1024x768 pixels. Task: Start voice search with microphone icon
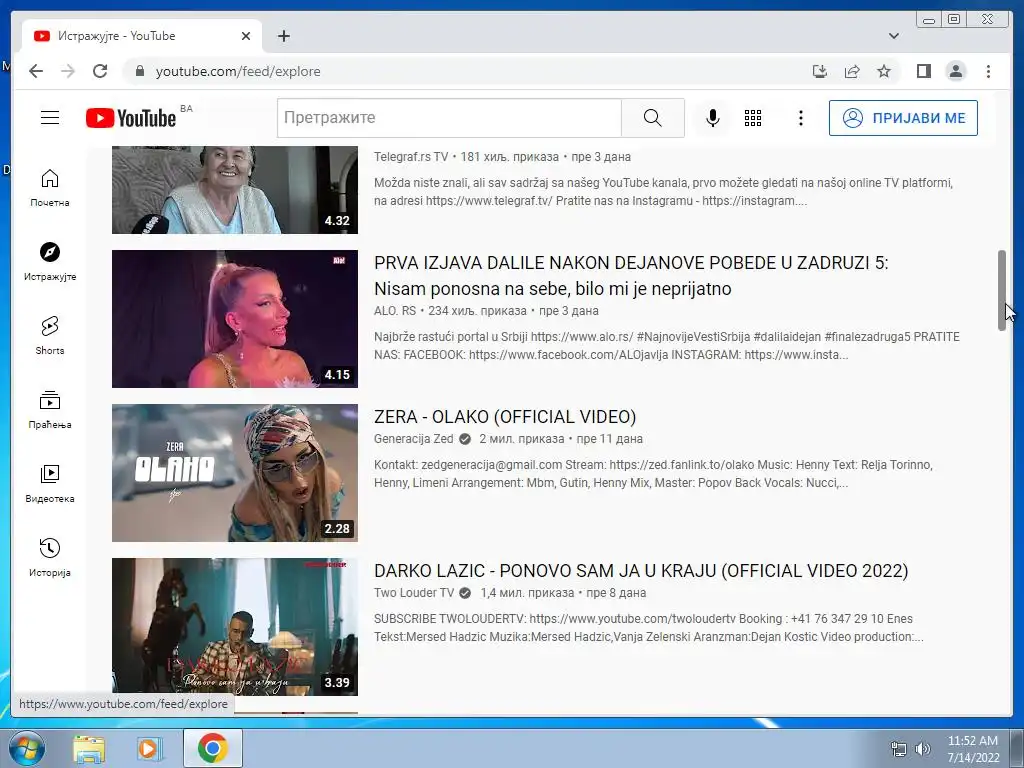click(712, 118)
